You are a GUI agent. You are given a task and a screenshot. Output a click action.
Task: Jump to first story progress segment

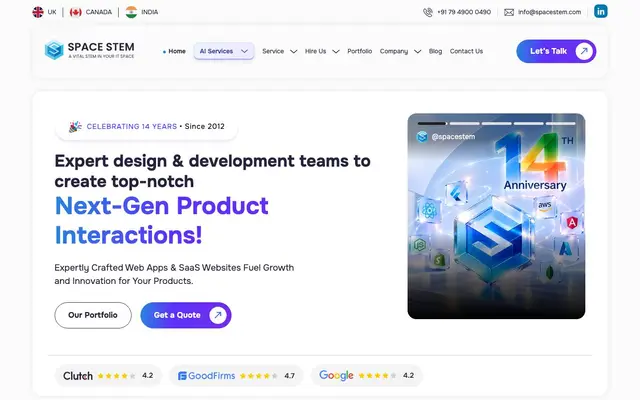coord(432,123)
